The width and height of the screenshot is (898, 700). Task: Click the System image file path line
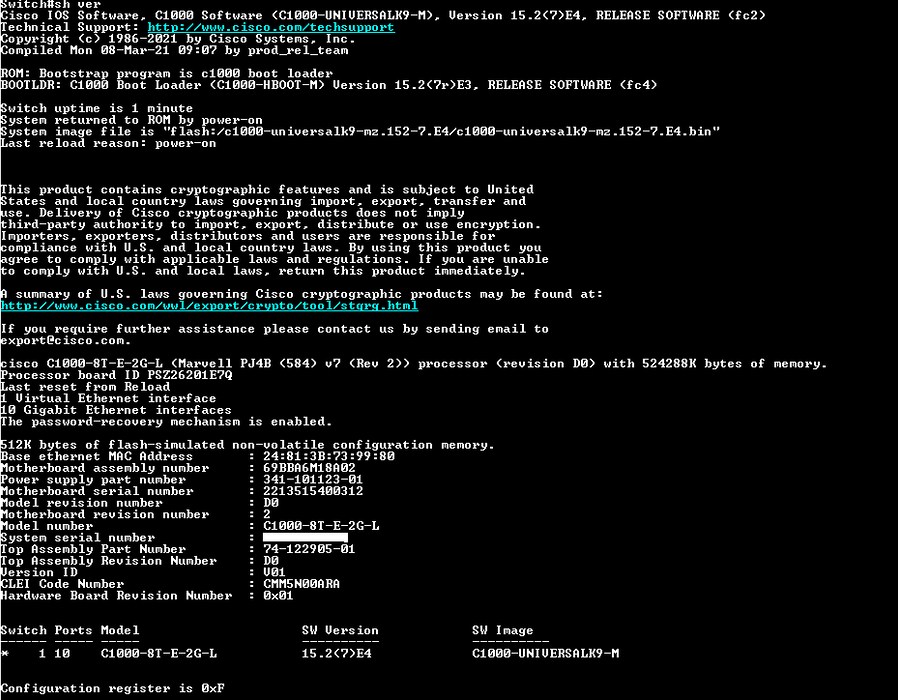(x=360, y=131)
